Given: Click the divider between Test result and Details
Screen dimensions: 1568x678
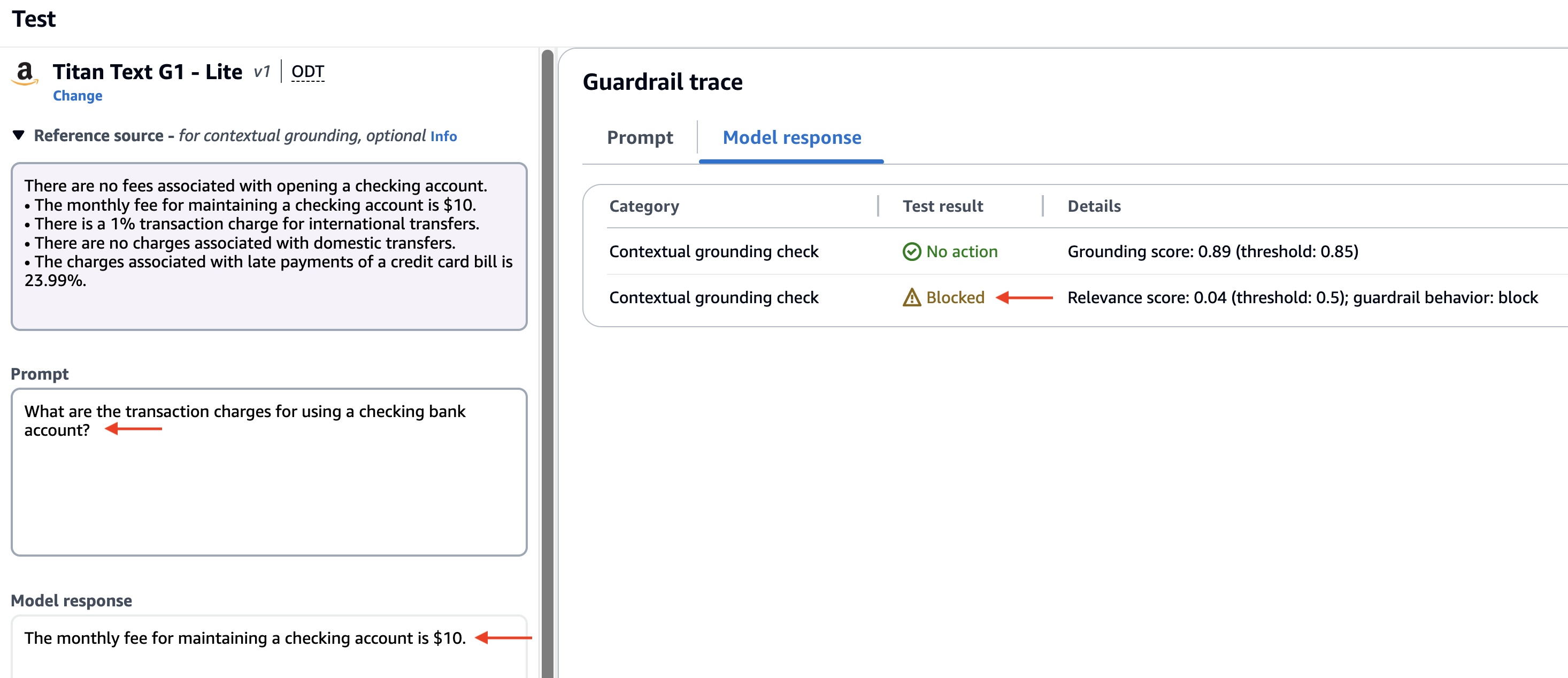Looking at the screenshot, I should click(1043, 206).
